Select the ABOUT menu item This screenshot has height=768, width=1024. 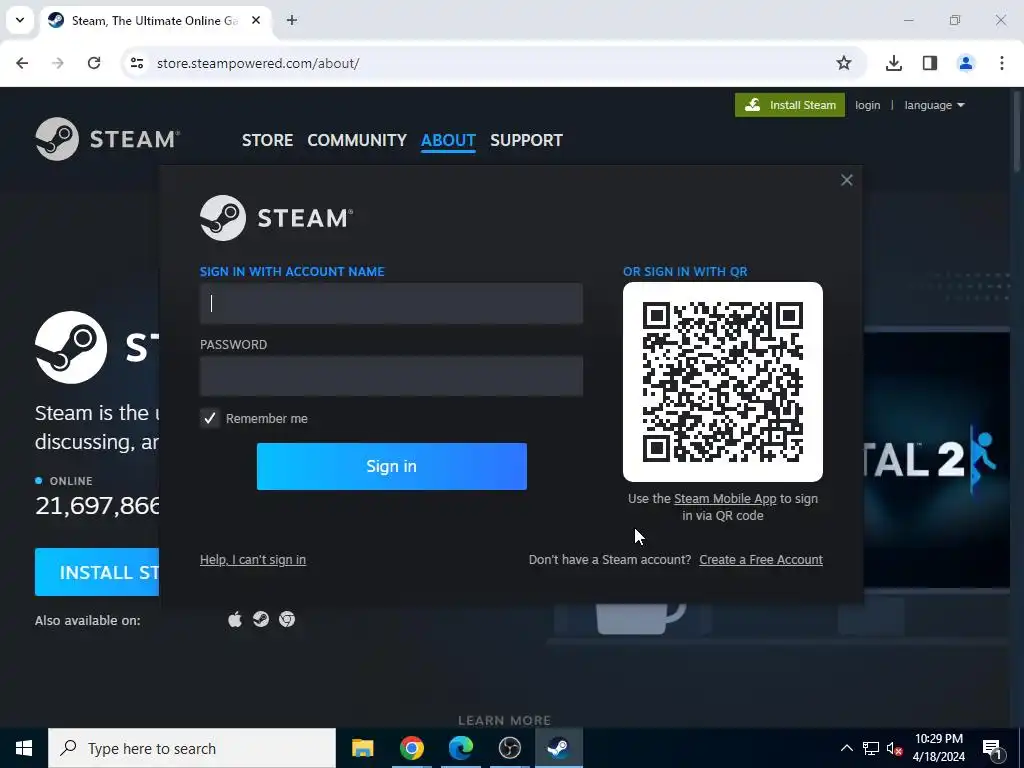tap(448, 140)
